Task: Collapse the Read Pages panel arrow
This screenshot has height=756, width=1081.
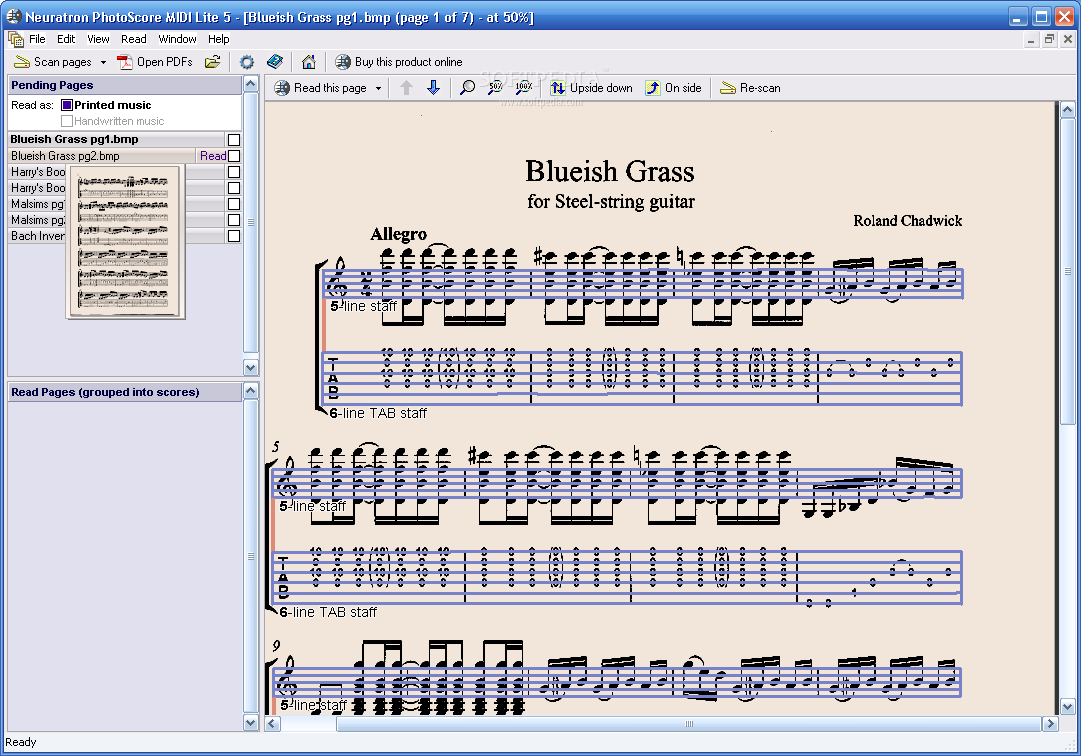Action: (x=251, y=391)
